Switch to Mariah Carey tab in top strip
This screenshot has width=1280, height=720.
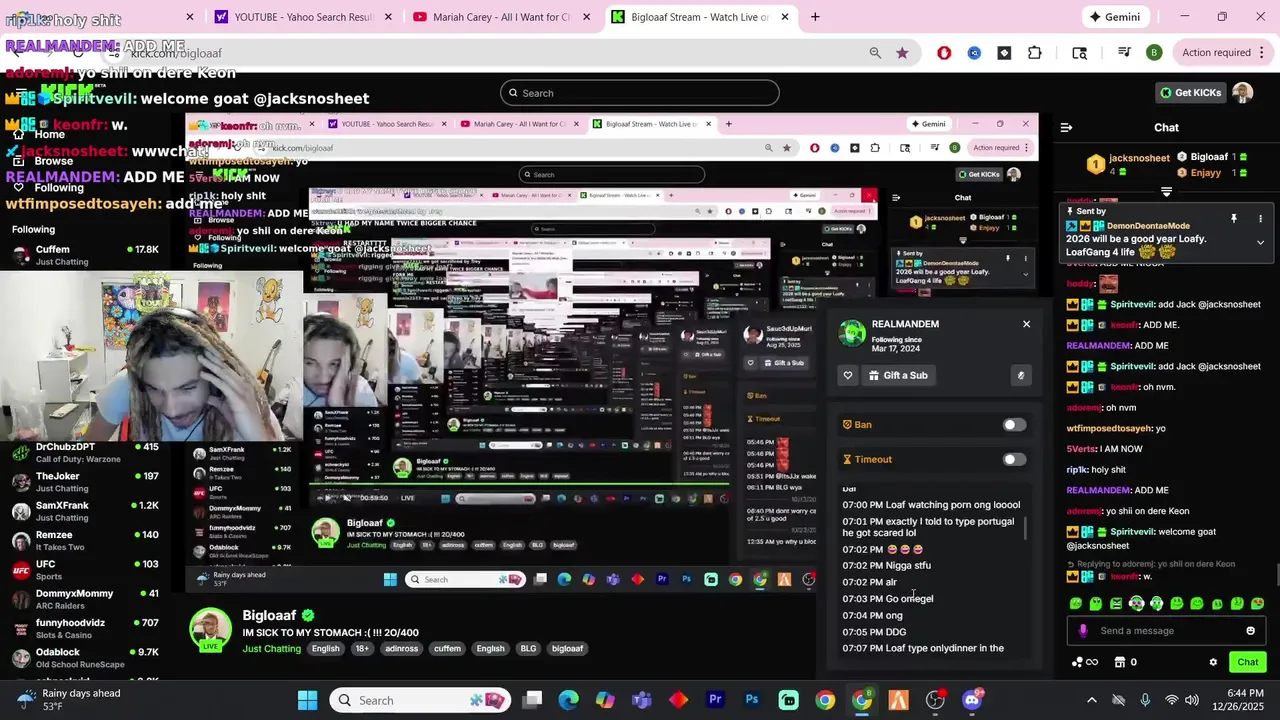click(500, 17)
